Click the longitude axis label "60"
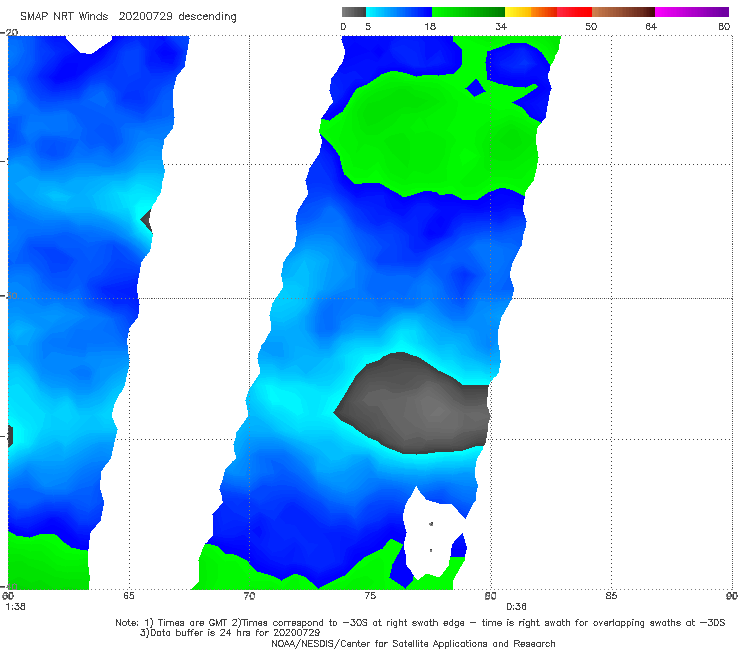Viewport: 740px width, 650px height. tap(8, 596)
